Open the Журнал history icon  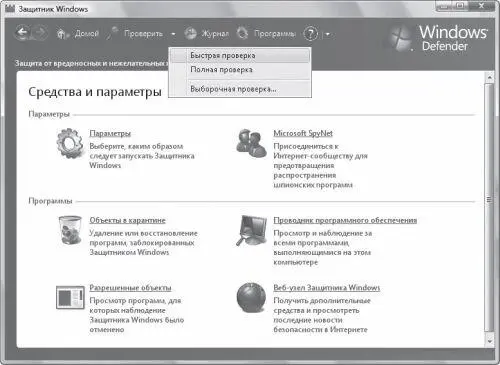coord(191,33)
